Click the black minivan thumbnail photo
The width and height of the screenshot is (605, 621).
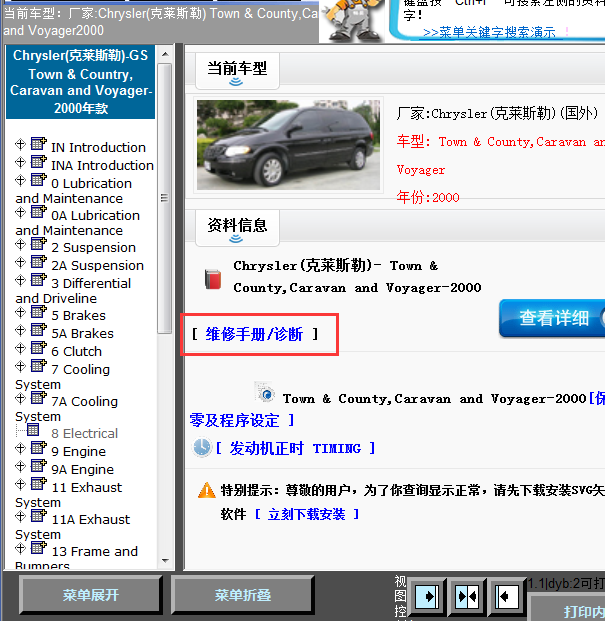click(288, 145)
